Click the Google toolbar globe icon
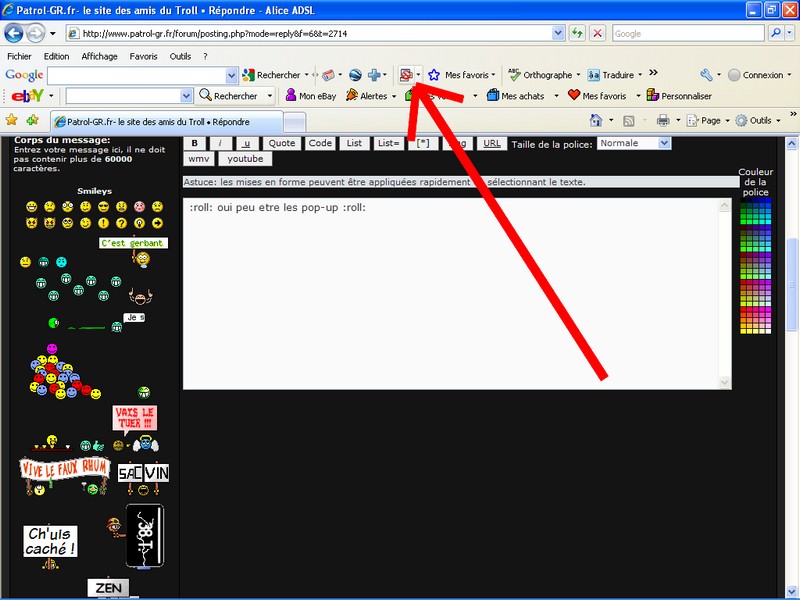 (x=355, y=75)
